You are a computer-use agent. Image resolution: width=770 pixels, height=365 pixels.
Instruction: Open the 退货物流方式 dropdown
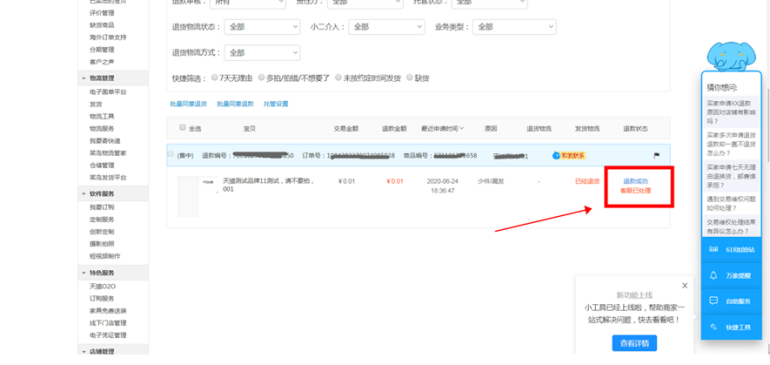(262, 53)
